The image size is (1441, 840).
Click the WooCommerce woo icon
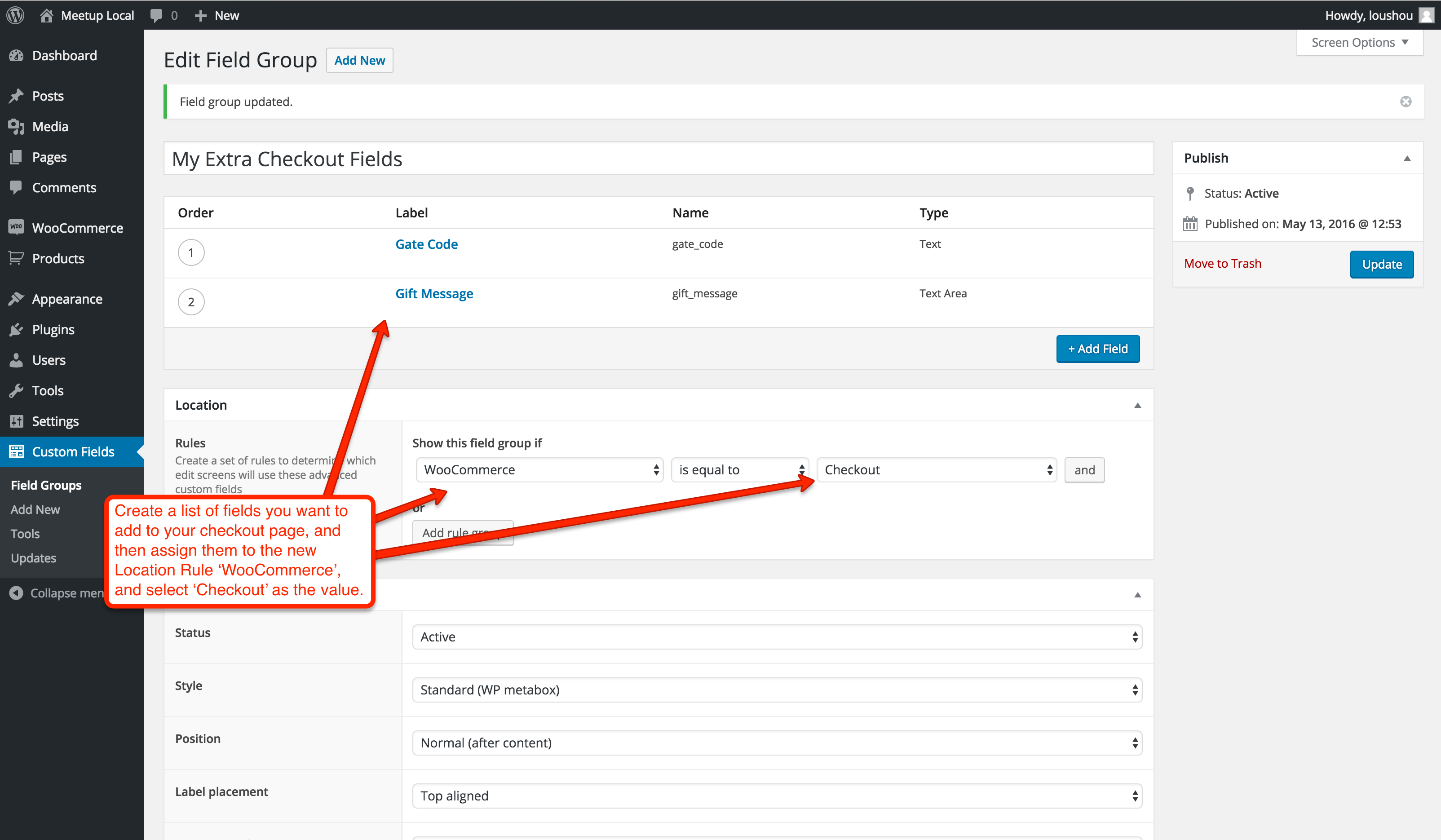16,227
